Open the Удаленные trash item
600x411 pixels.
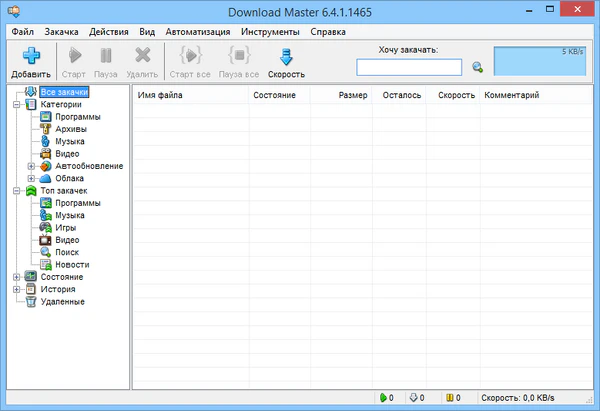62,301
